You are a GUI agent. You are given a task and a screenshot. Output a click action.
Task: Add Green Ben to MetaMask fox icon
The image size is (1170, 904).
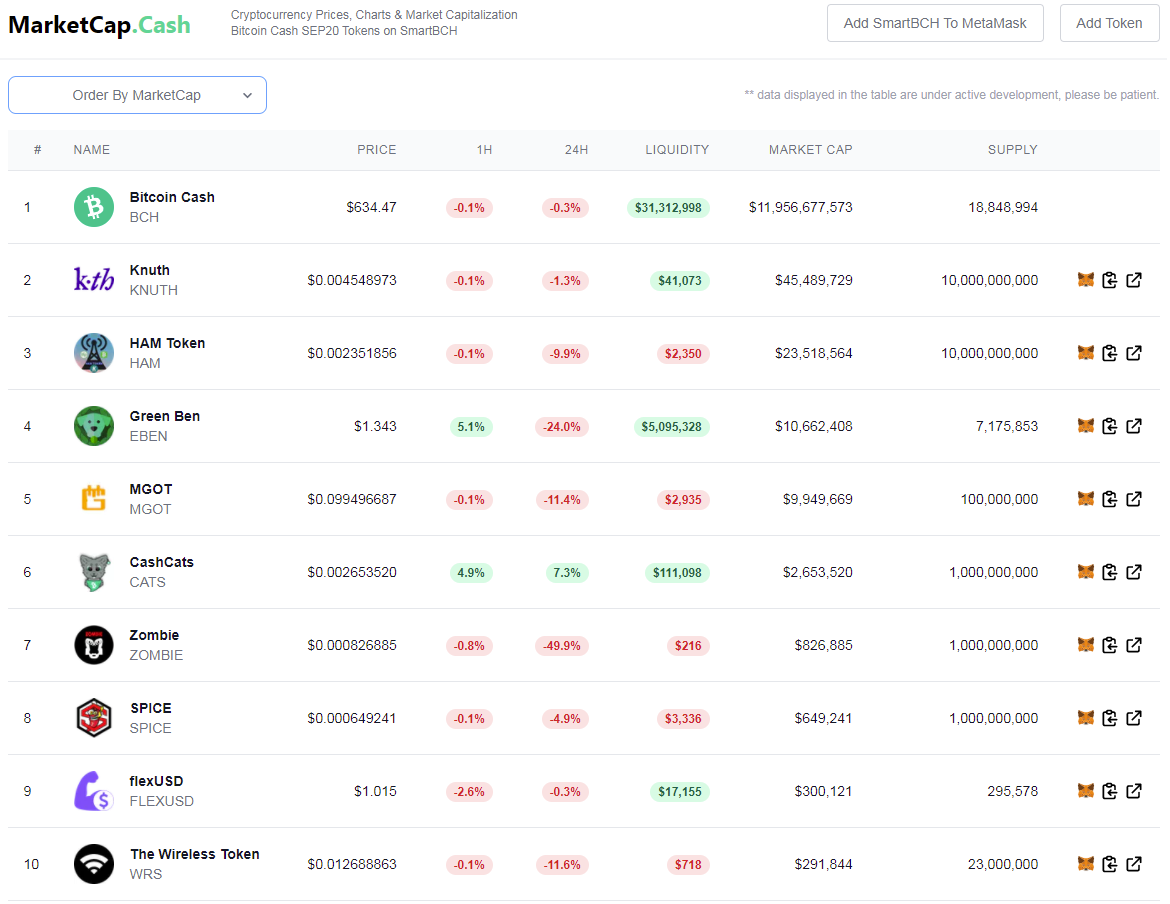1086,427
